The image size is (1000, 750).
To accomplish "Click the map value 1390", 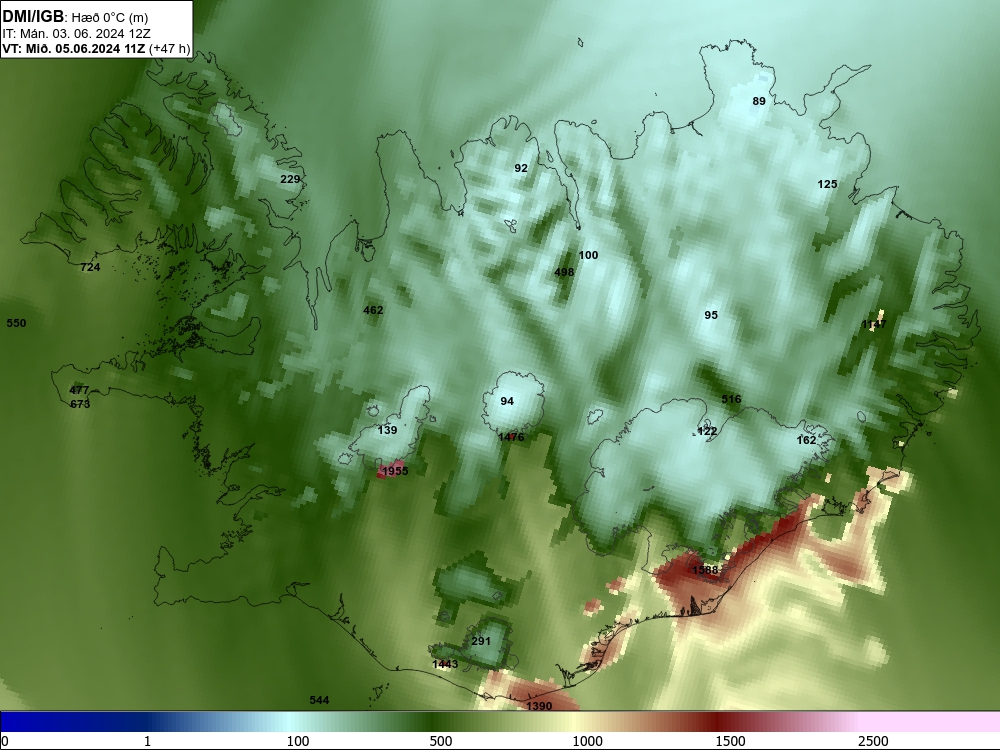I will click(539, 706).
